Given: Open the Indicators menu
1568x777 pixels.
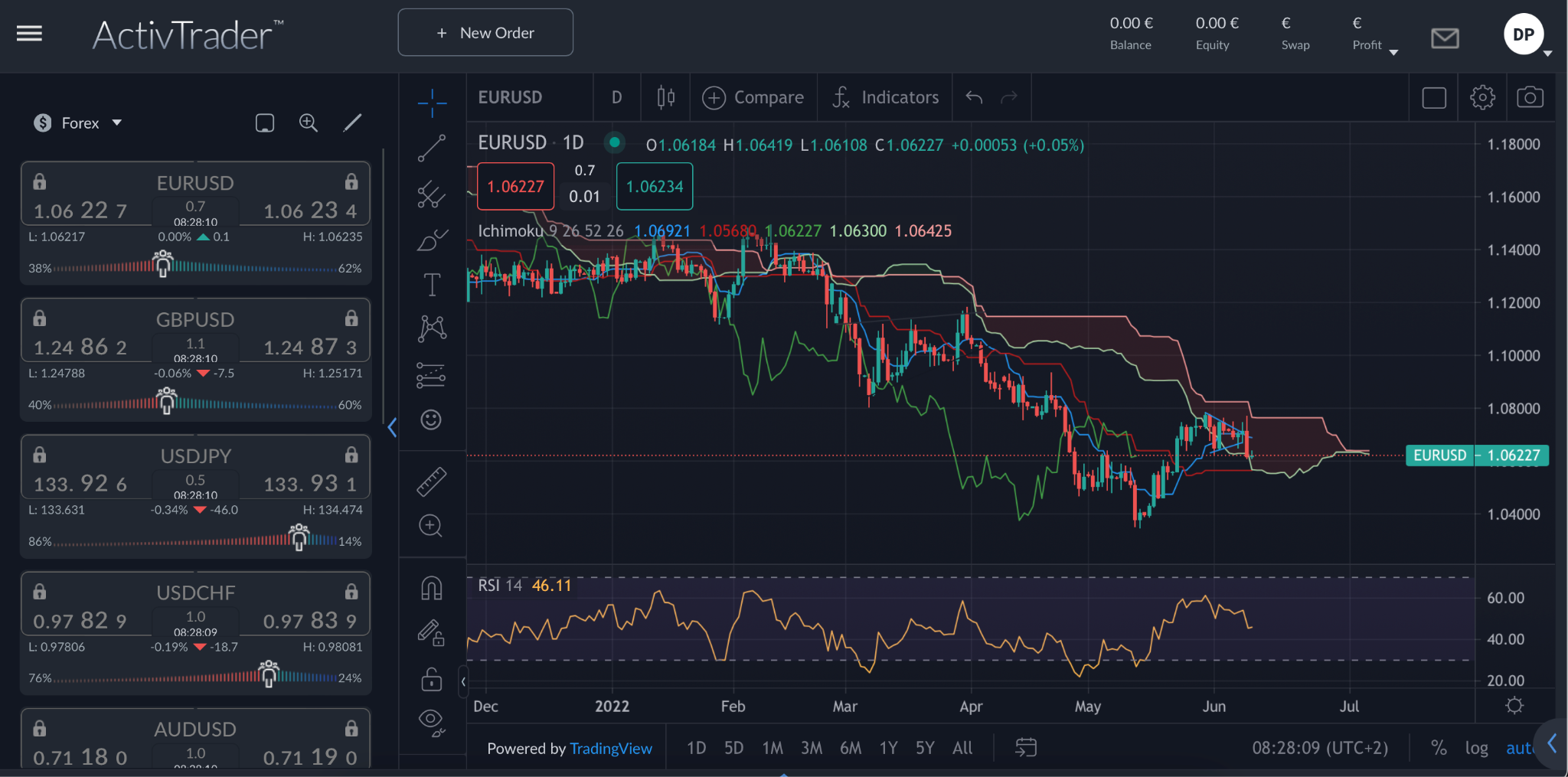Looking at the screenshot, I should point(885,98).
